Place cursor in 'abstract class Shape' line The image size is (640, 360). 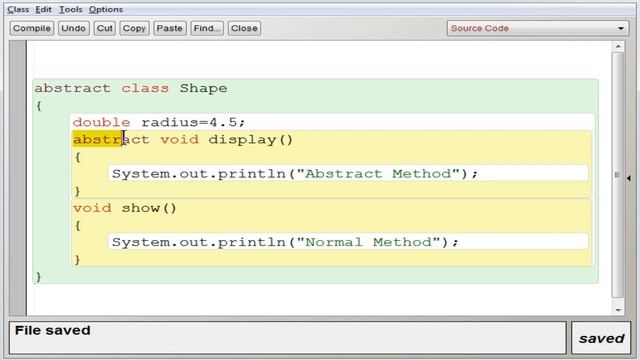(x=131, y=88)
